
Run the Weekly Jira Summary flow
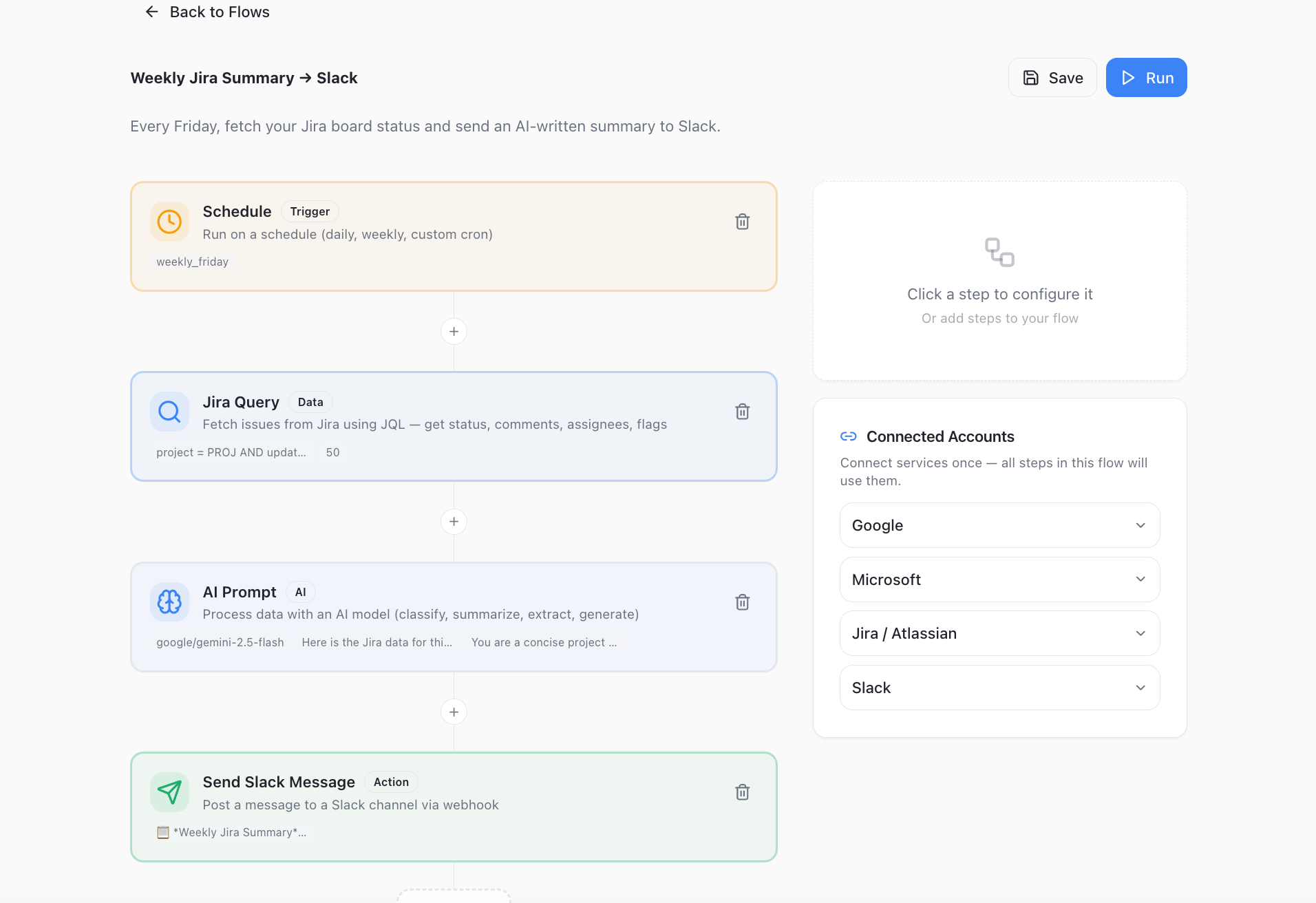coord(1146,78)
